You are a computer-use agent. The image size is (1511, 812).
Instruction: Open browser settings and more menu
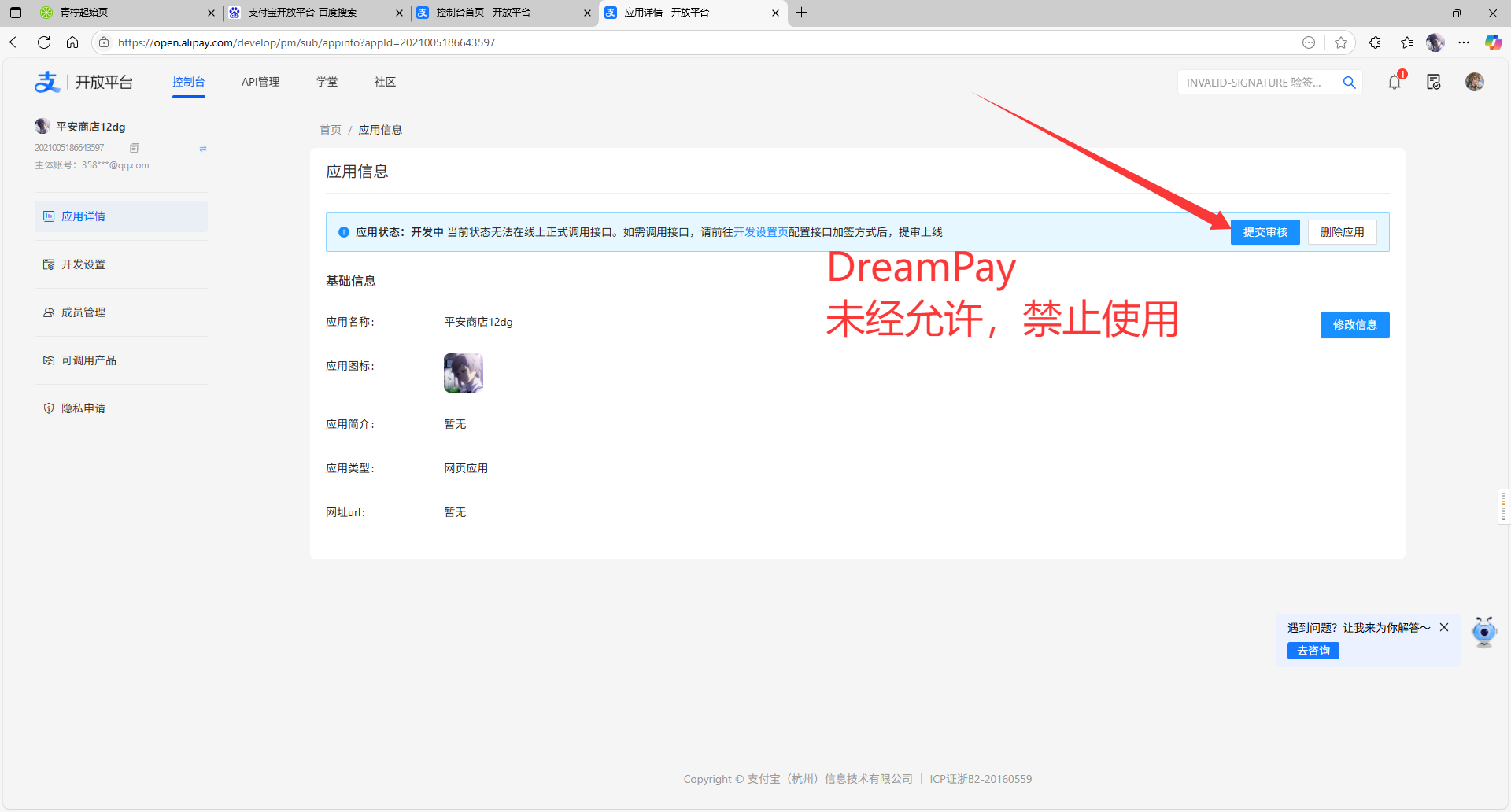(1464, 42)
